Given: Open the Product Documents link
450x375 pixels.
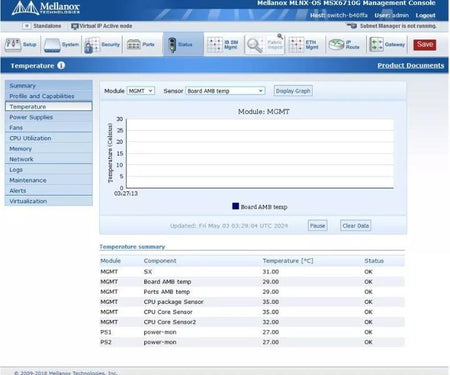Looking at the screenshot, I should (411, 65).
